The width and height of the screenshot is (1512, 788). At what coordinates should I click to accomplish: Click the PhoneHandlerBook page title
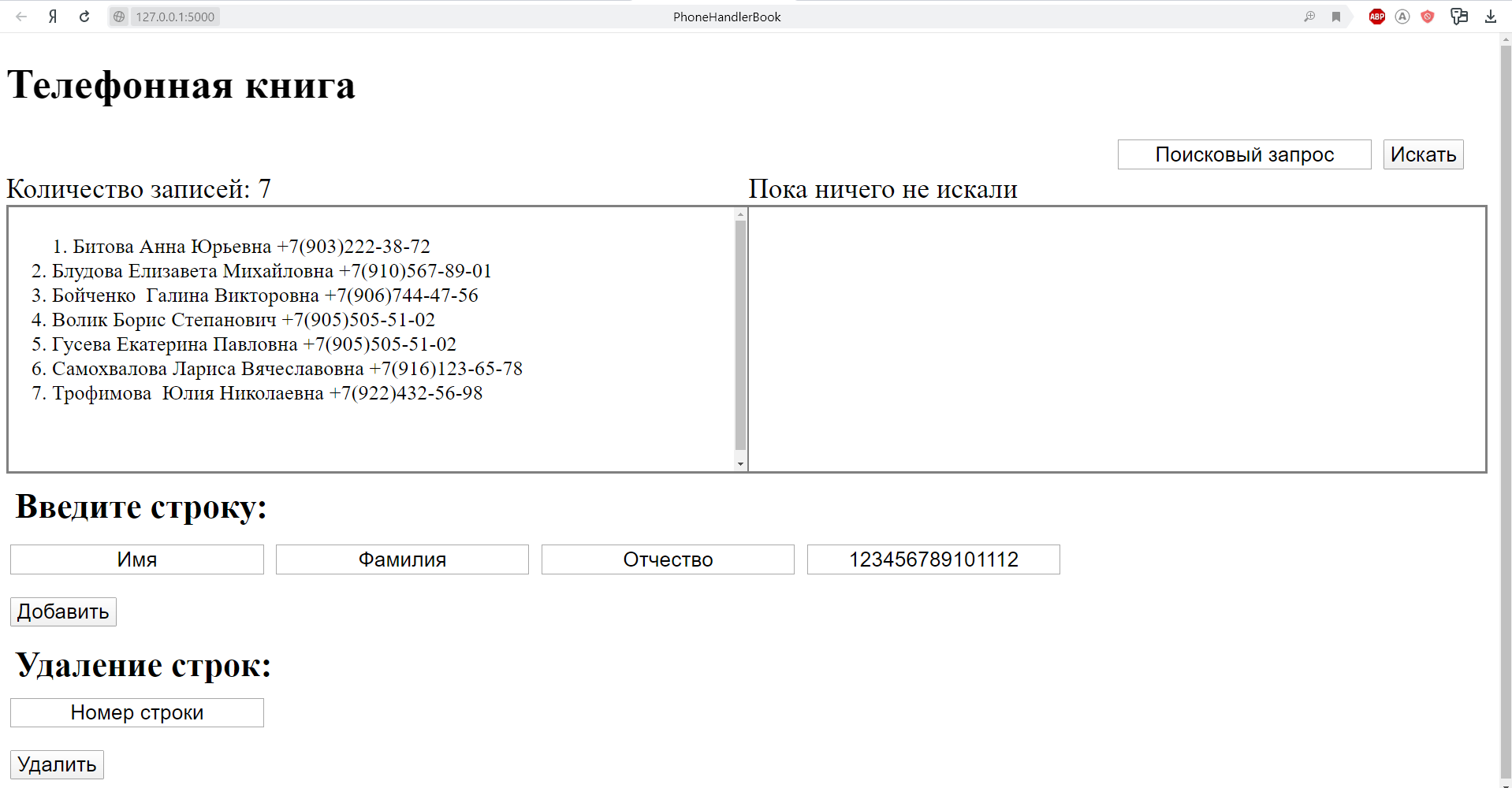tap(727, 17)
